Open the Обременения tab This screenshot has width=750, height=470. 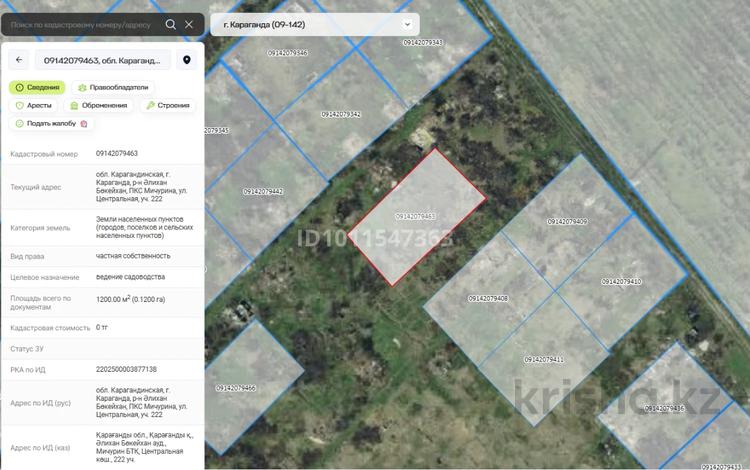click(x=99, y=105)
